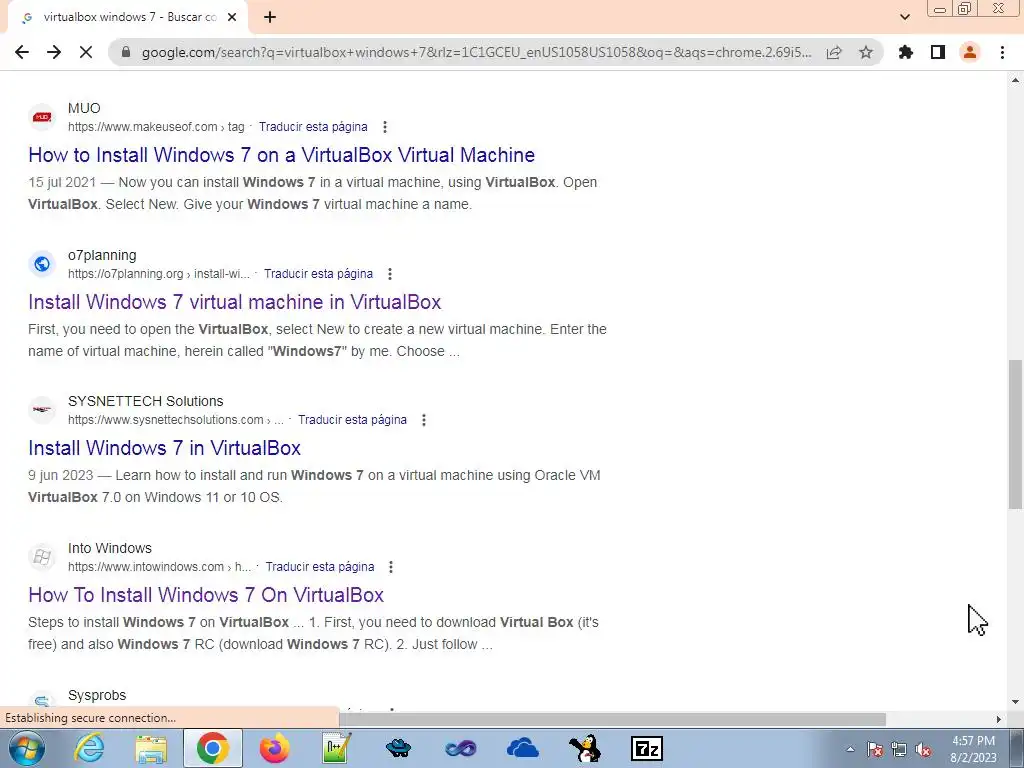Viewport: 1024px width, 768px height.
Task: Translate the SYSNETTECH Solutions result page
Action: tap(352, 420)
